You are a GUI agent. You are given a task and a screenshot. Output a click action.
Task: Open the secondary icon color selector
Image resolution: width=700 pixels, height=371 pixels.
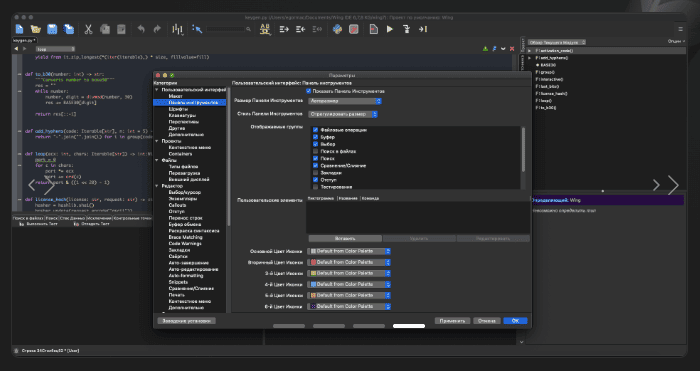[350, 263]
